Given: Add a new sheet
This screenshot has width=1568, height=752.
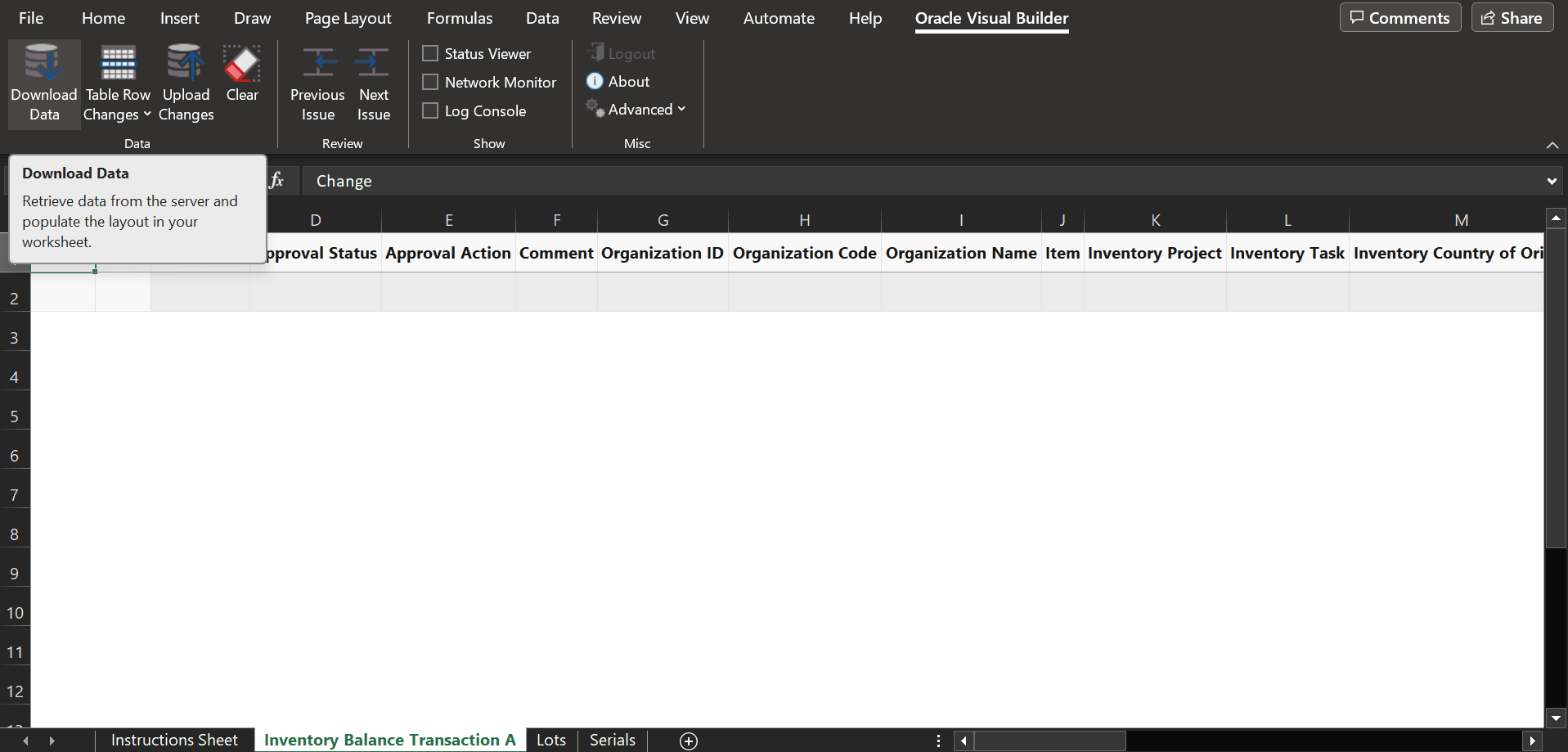Looking at the screenshot, I should pos(689,741).
